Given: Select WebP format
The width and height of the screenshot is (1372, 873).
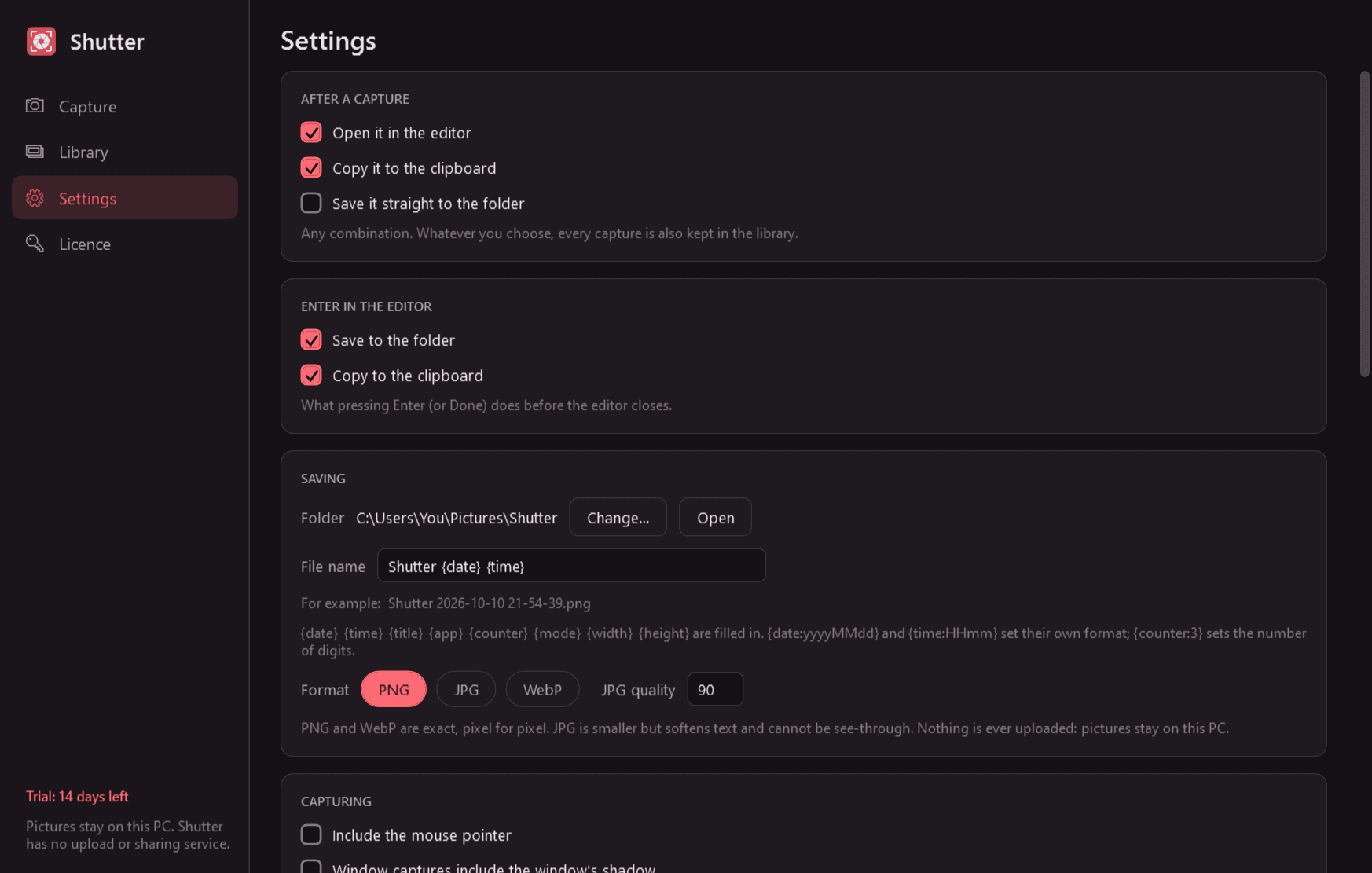Looking at the screenshot, I should point(542,689).
